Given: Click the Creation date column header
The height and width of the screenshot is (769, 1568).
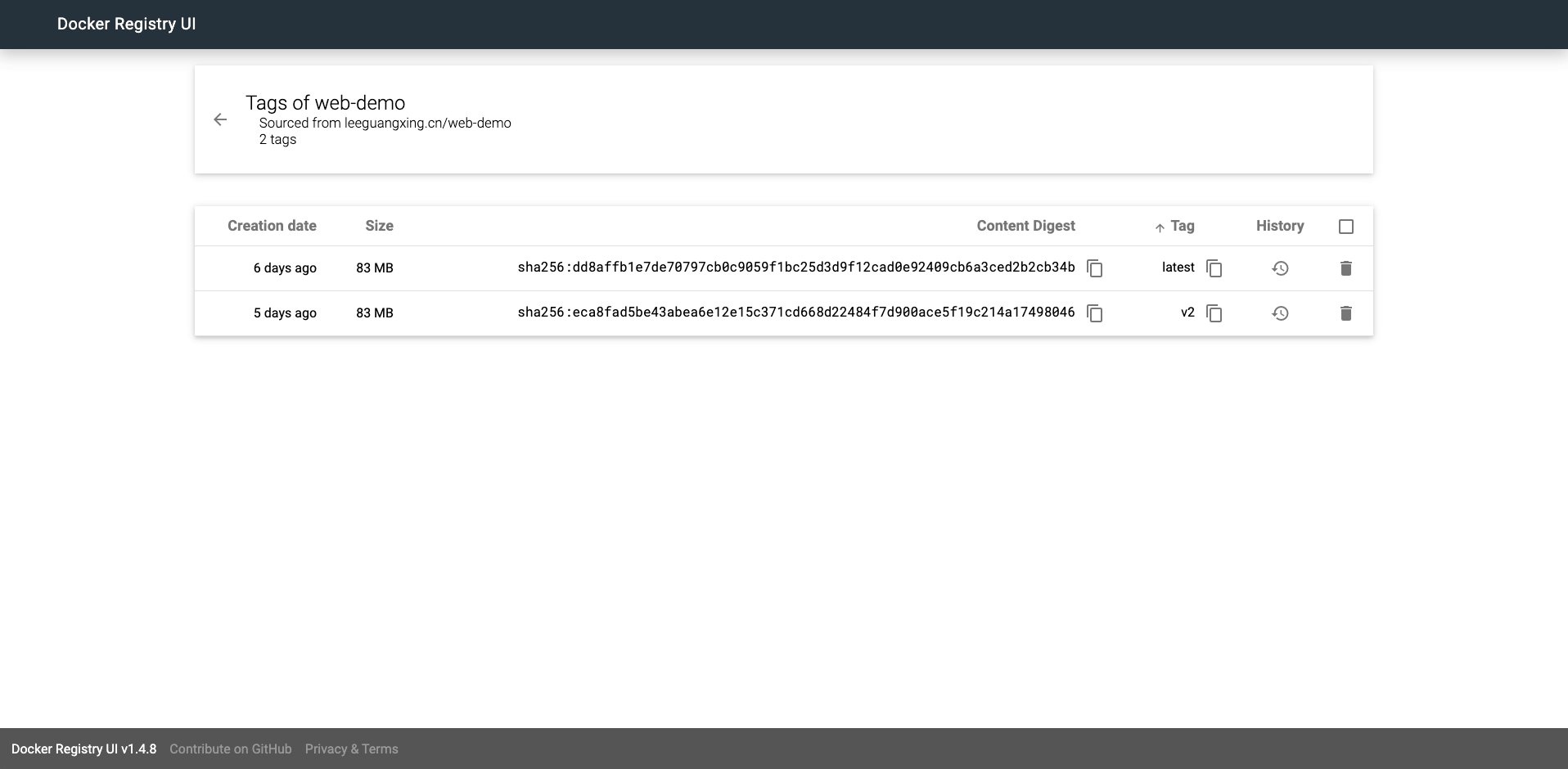Looking at the screenshot, I should click(x=272, y=226).
